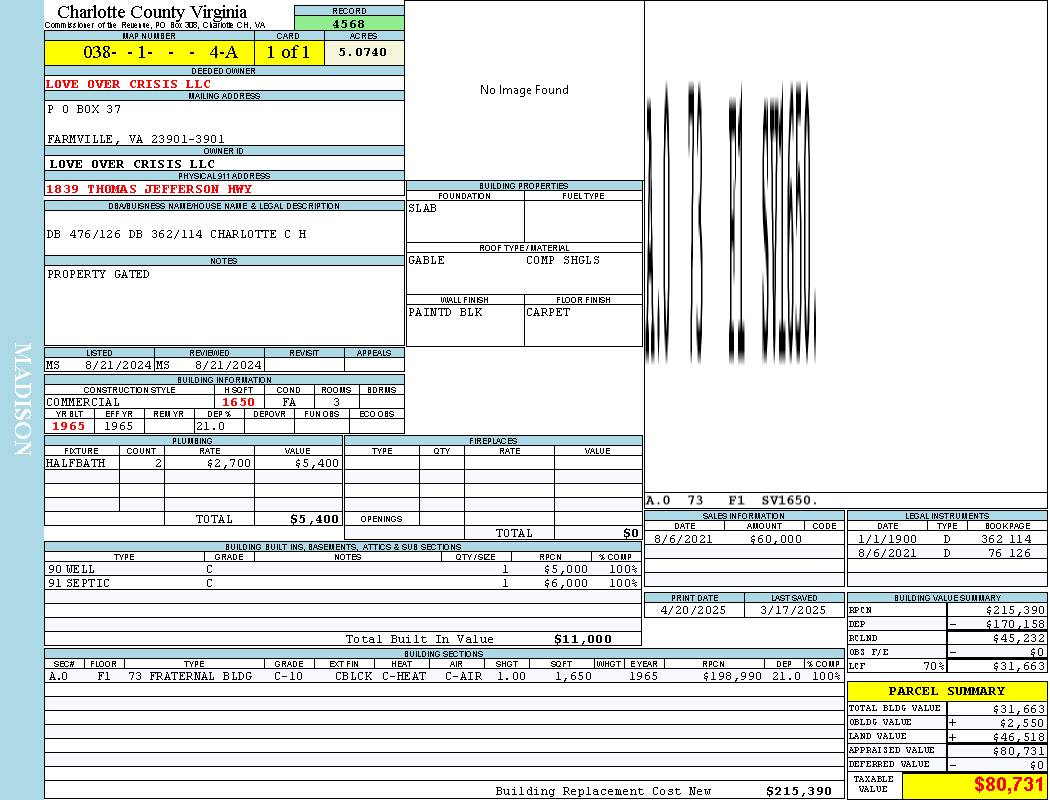
Task: Select mailing address line P O BOX 37
Action: click(x=84, y=109)
